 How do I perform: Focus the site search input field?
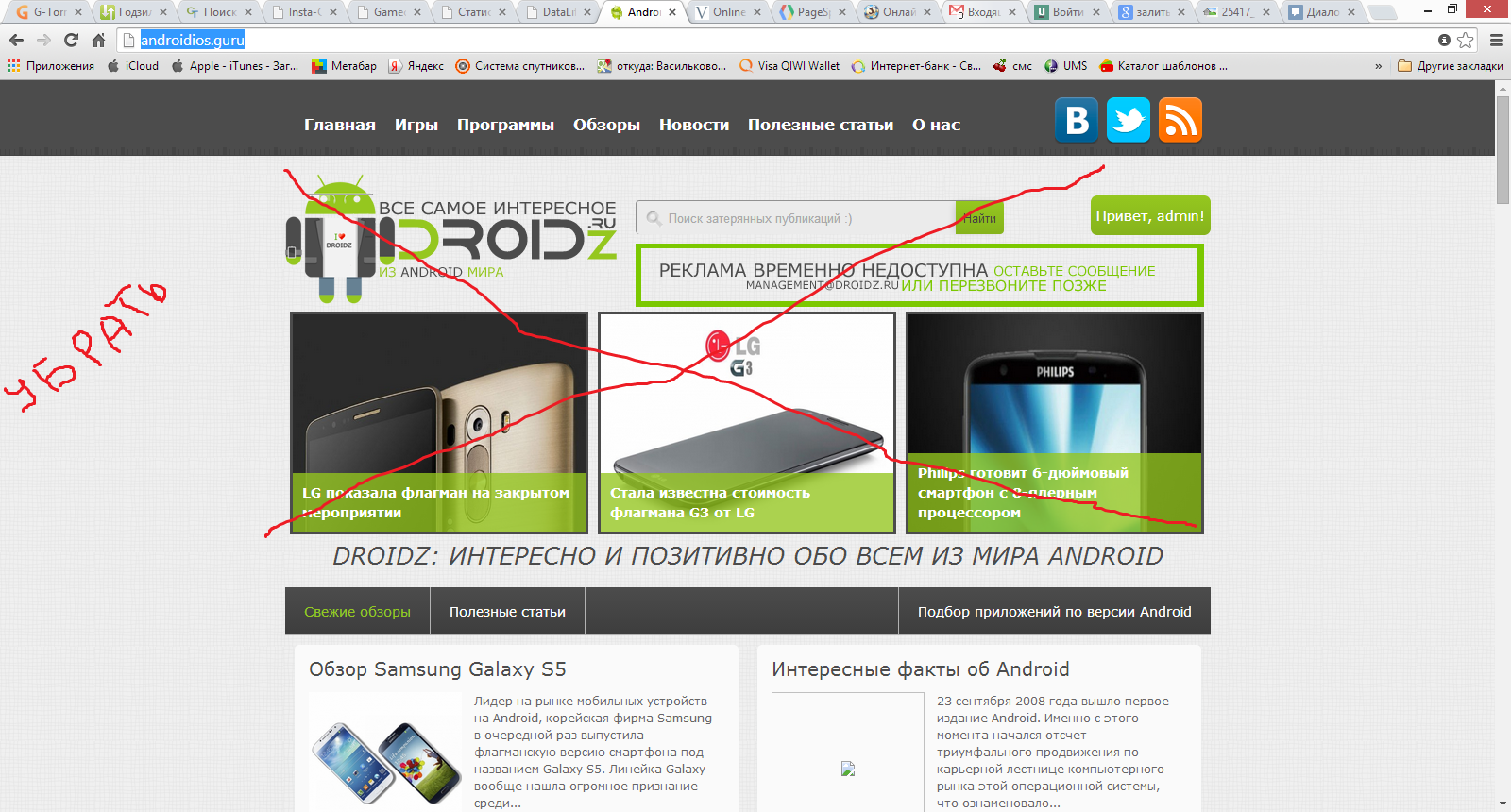[796, 218]
